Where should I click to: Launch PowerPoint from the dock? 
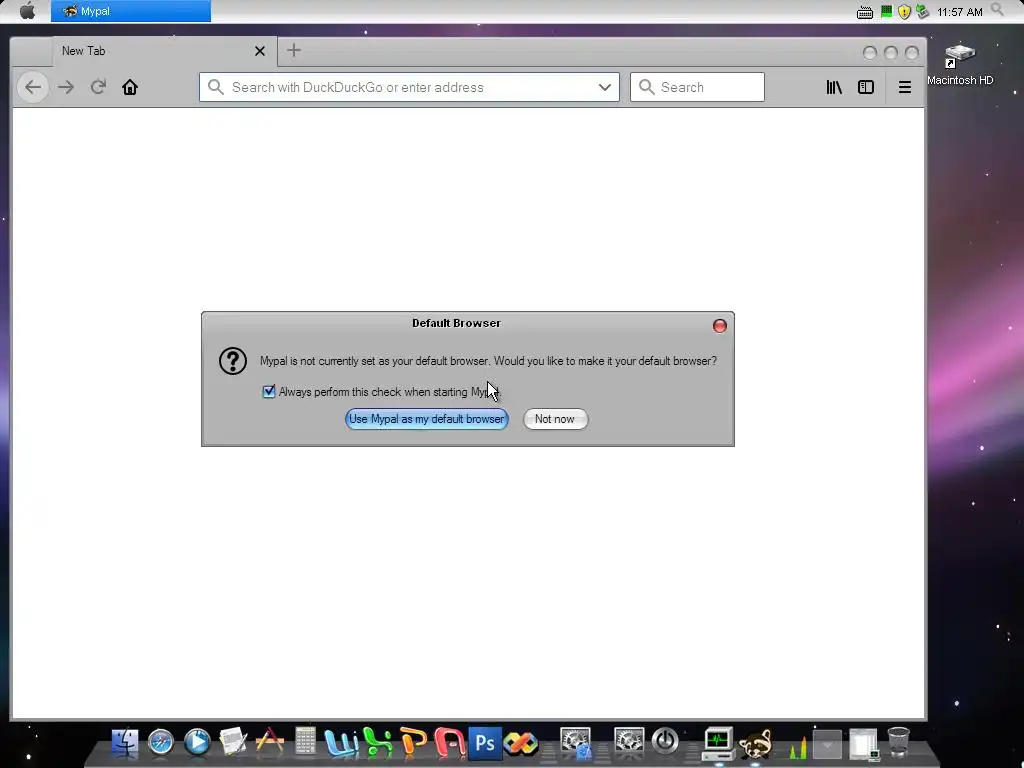point(414,743)
